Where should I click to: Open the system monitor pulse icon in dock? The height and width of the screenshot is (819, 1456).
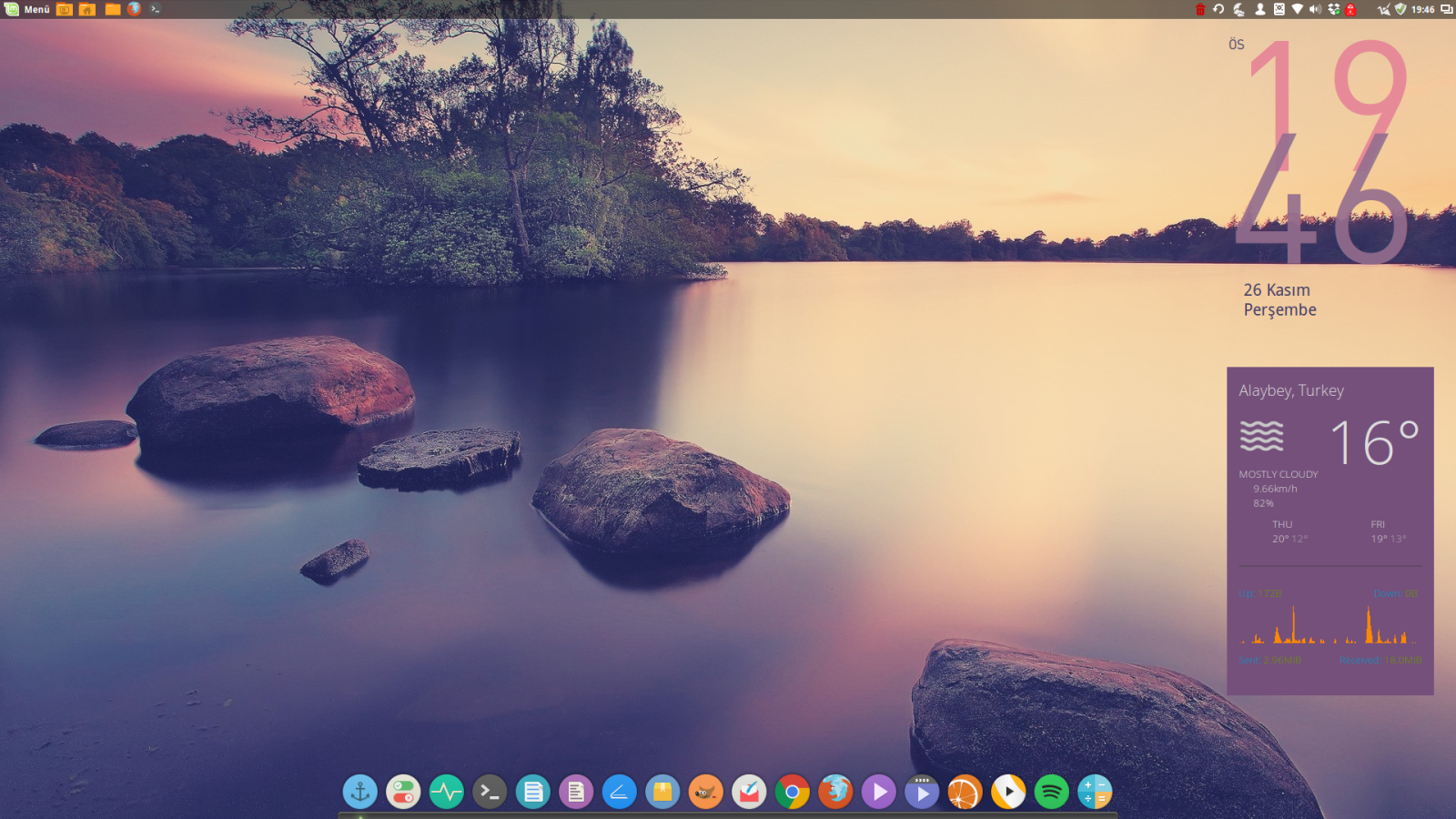pos(447,792)
